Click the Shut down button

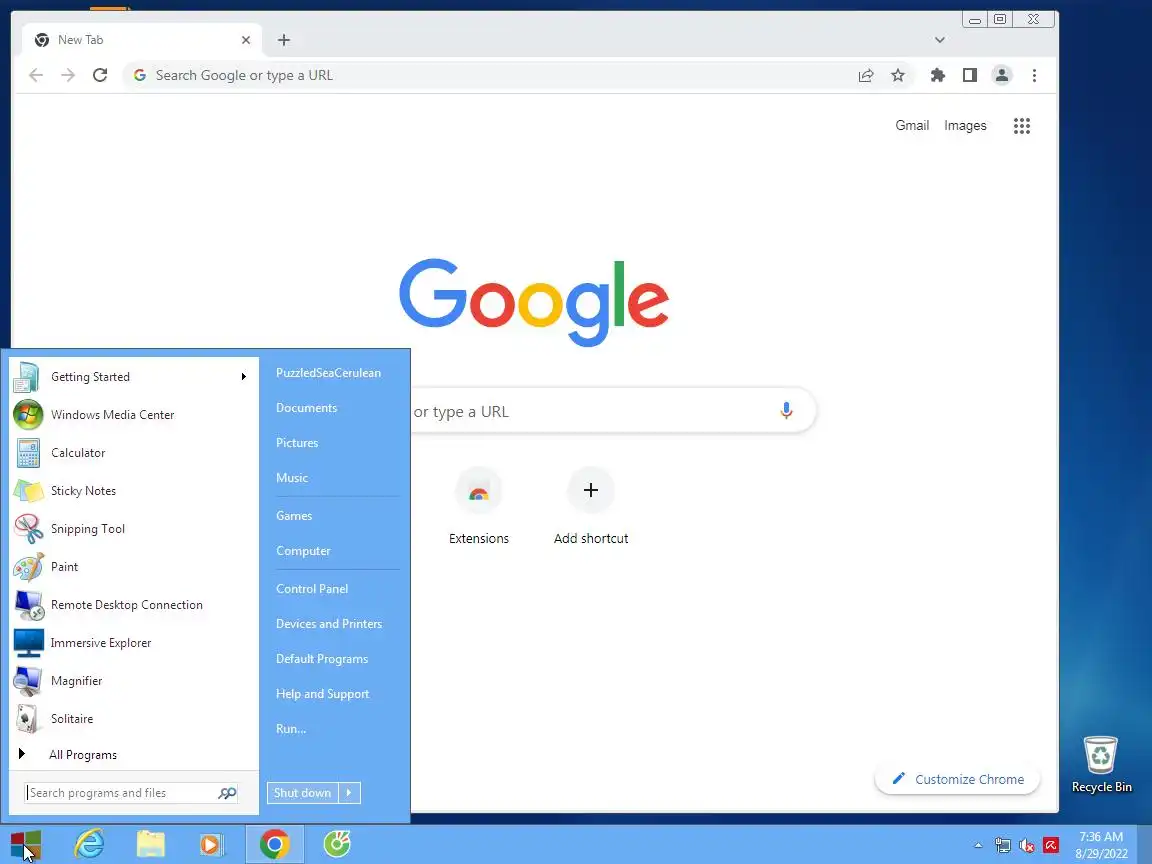pyautogui.click(x=302, y=793)
